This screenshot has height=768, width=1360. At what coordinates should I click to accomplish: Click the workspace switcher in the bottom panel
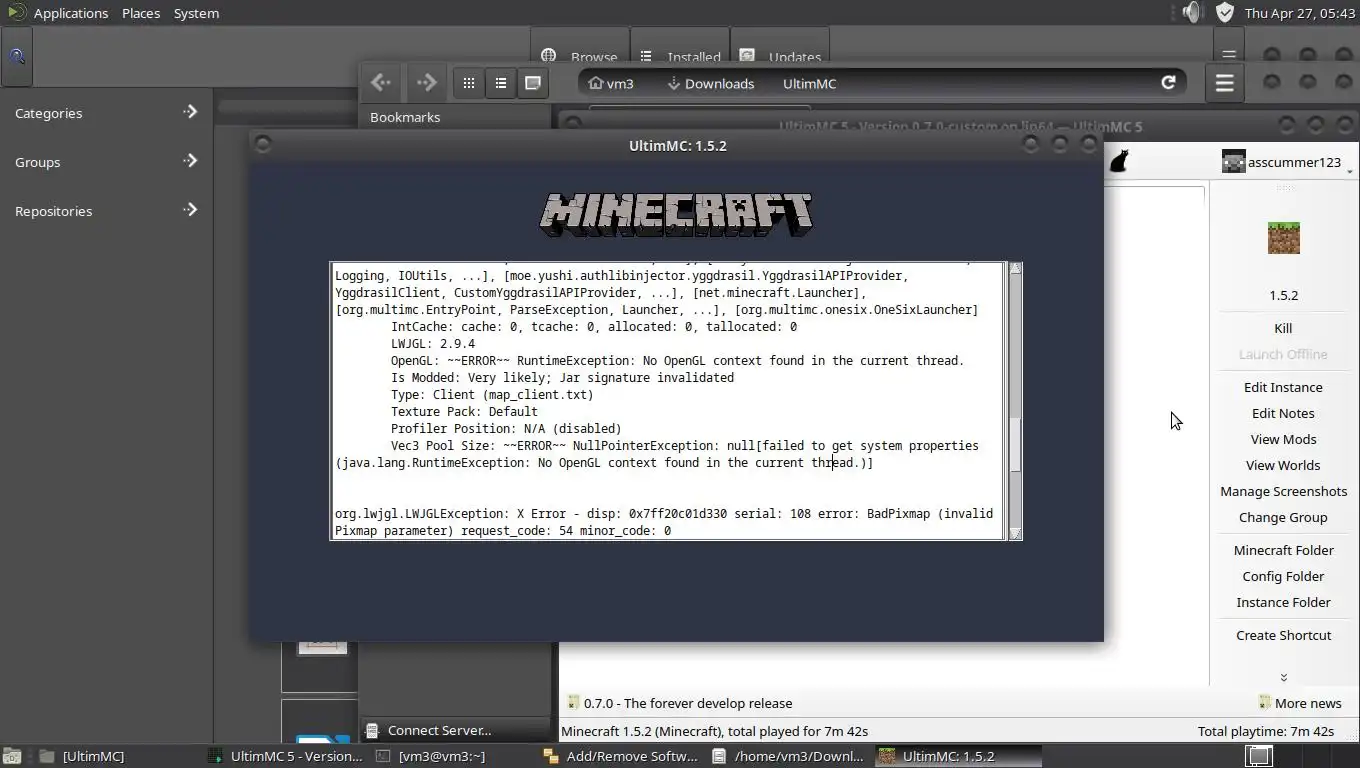coord(1259,756)
